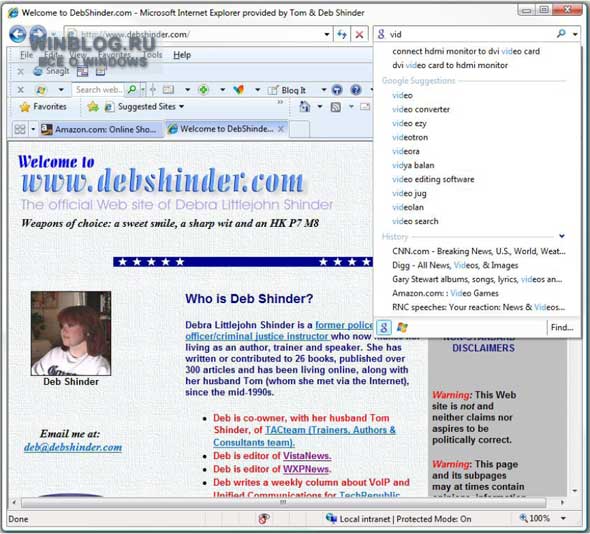The width and height of the screenshot is (590, 534).
Task: Click the Read Mail envelope icon
Action: coord(365,107)
